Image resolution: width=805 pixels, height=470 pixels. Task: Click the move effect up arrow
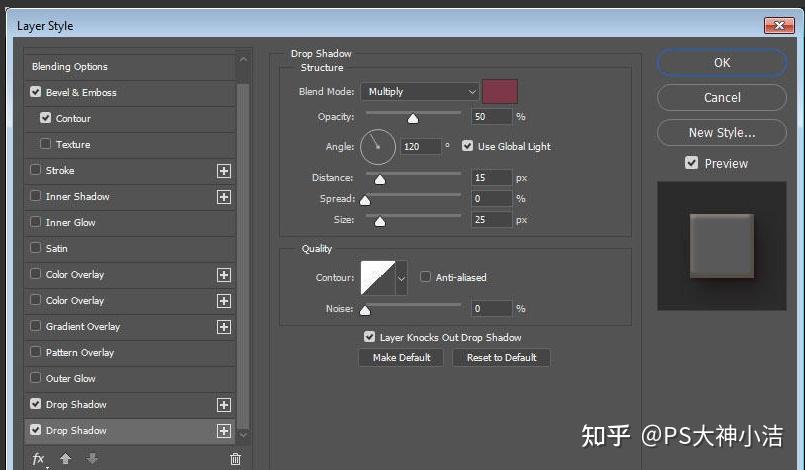(x=66, y=458)
